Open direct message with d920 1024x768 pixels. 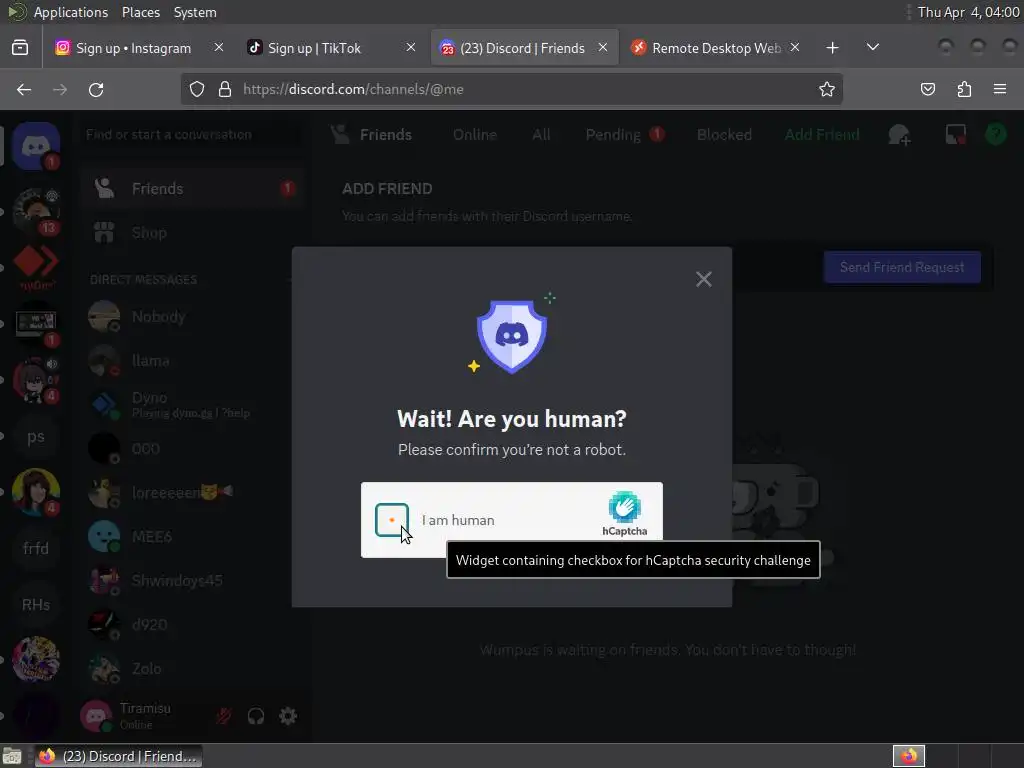(x=193, y=624)
